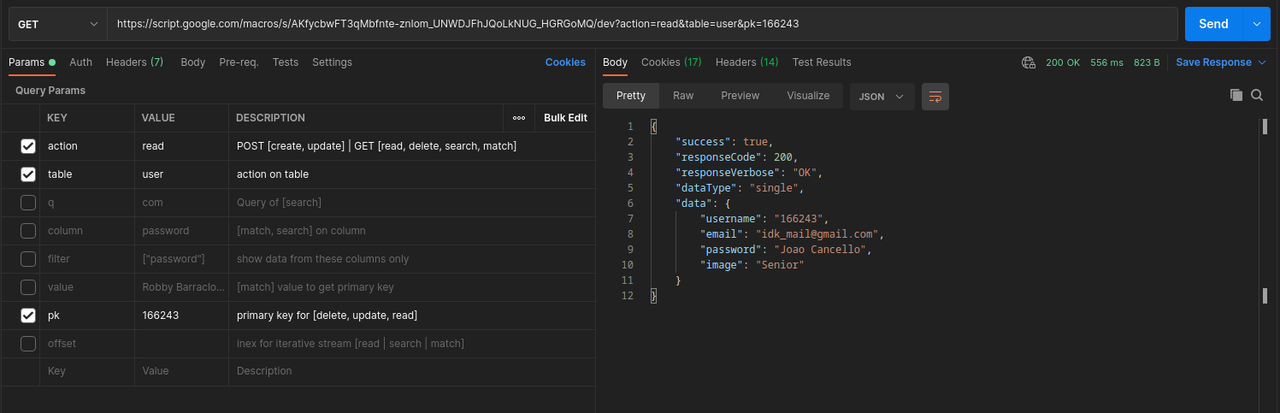The width and height of the screenshot is (1280, 413).
Task: Expand the Send button arrow options
Action: pyautogui.click(x=1257, y=23)
